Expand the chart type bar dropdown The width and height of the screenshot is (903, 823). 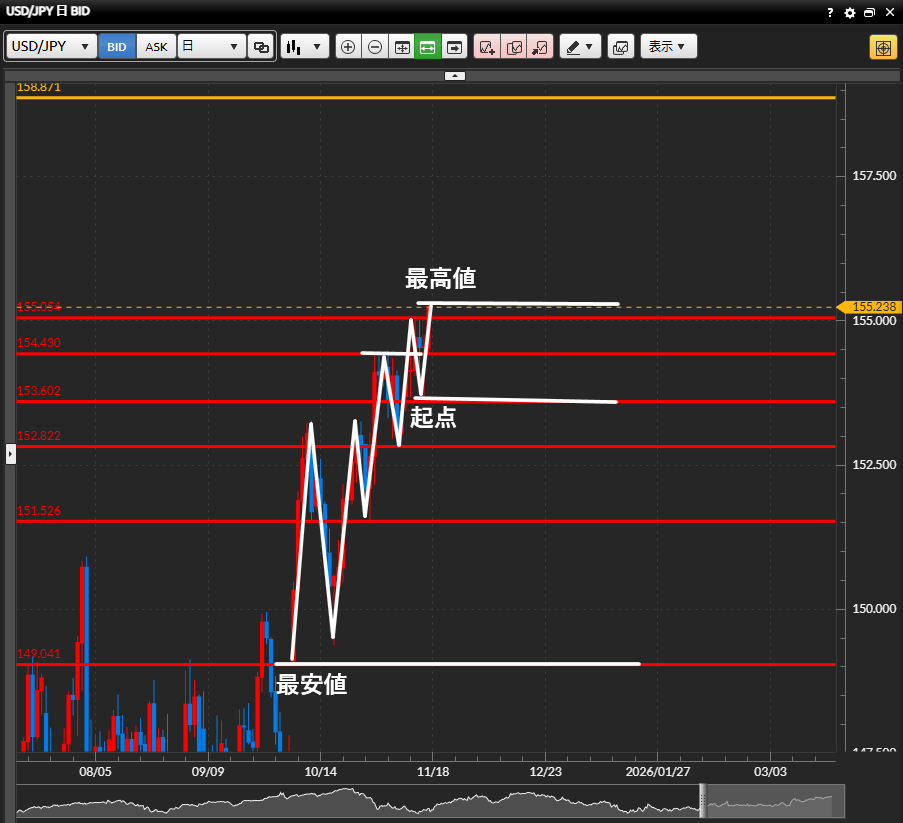pyautogui.click(x=305, y=47)
